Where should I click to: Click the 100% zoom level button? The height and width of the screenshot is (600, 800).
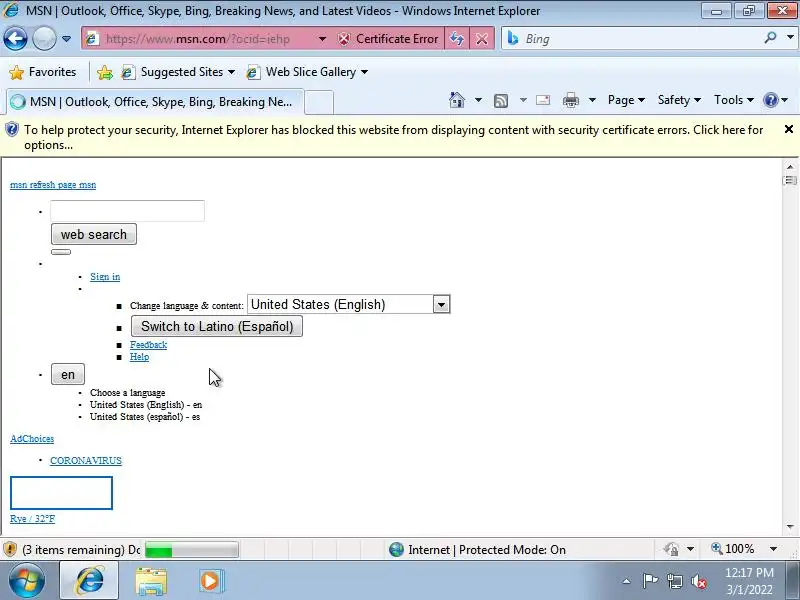click(x=734, y=549)
